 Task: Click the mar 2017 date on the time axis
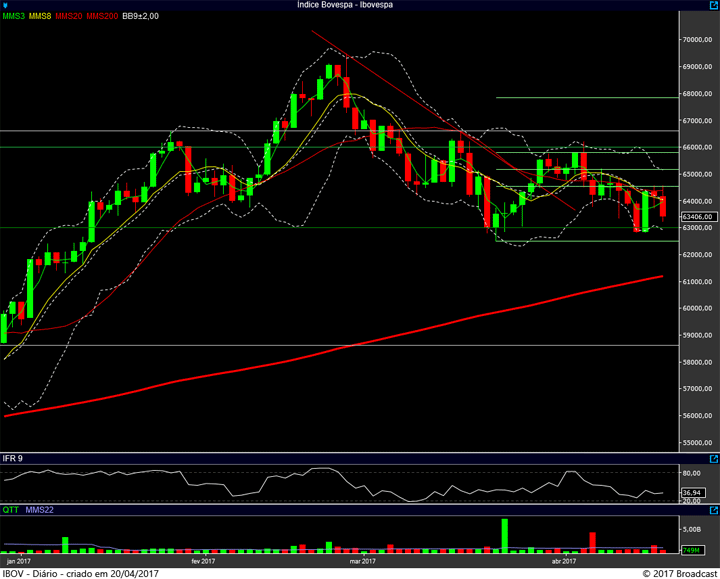[x=361, y=561]
